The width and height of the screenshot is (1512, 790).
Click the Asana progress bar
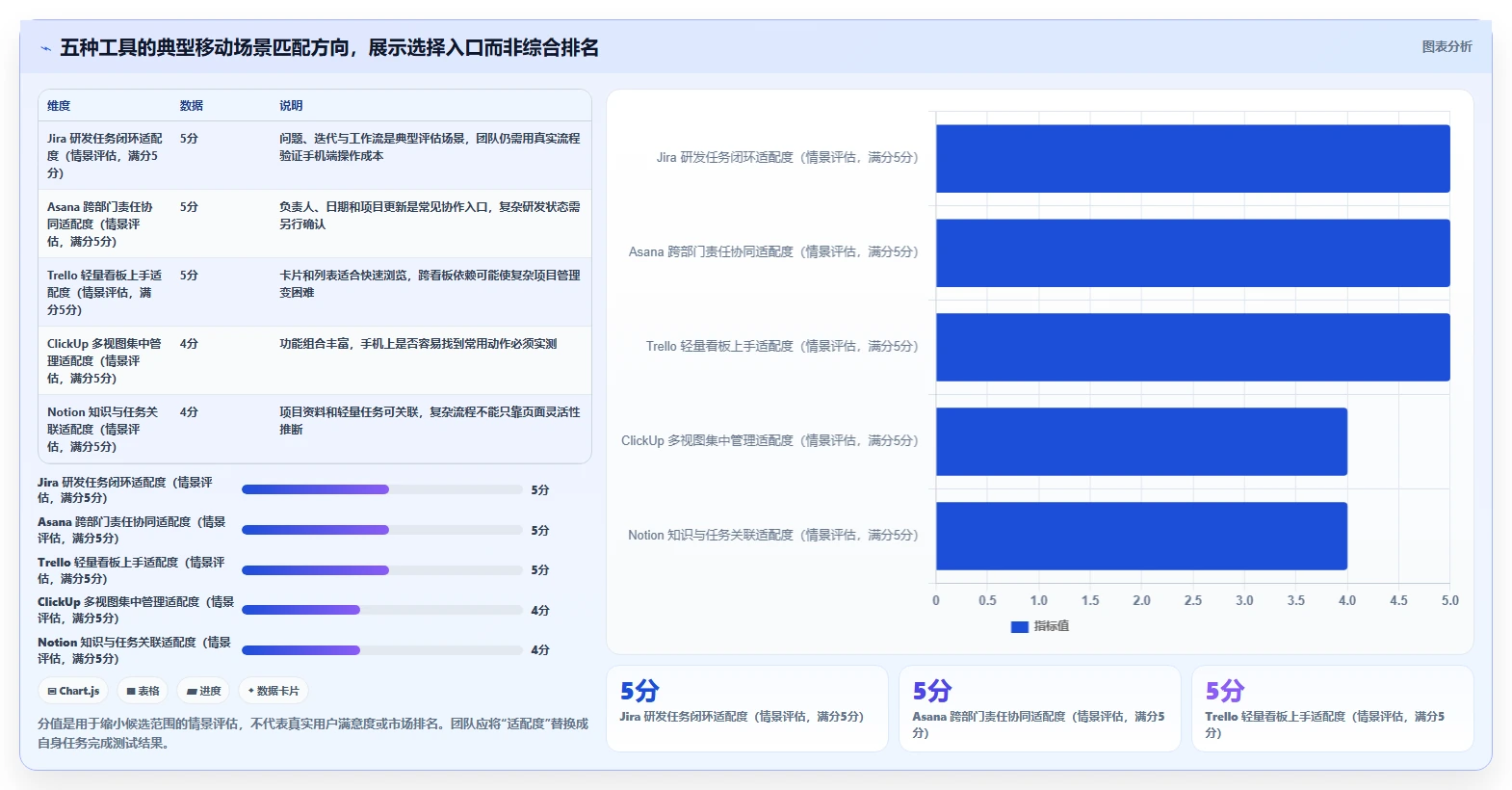[x=381, y=530]
